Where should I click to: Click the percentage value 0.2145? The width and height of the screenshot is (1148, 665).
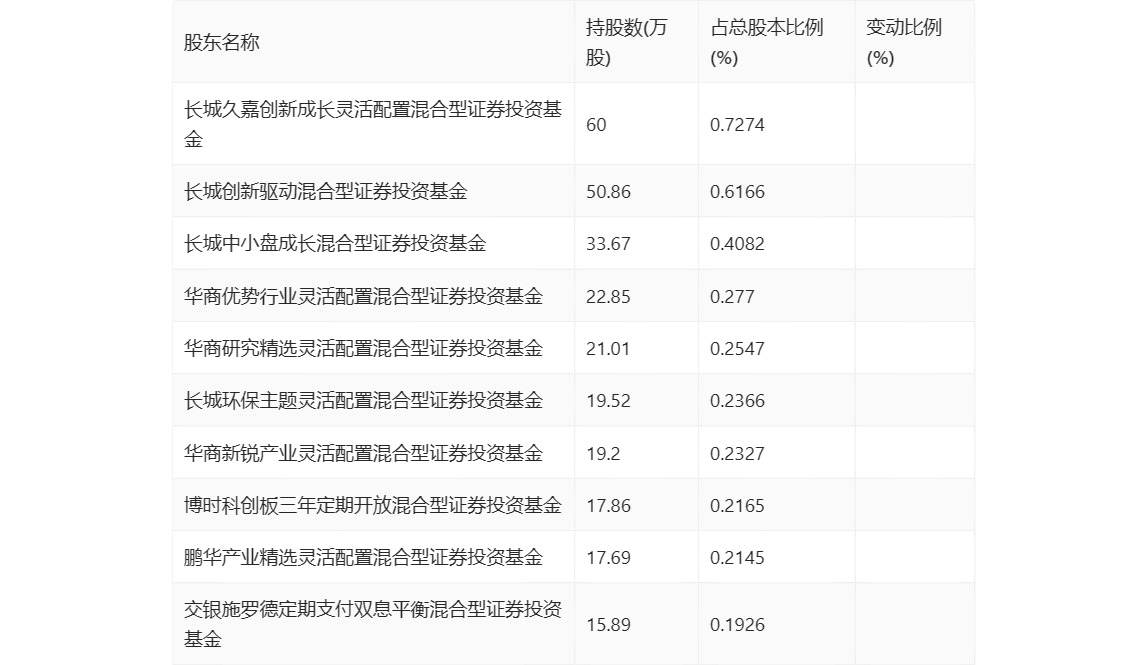coord(737,557)
